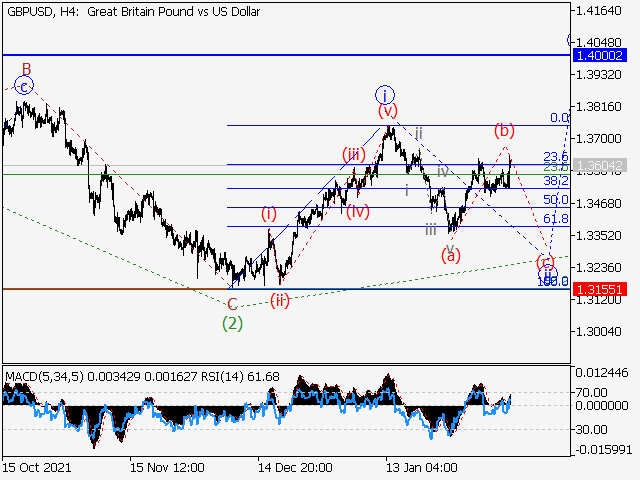Select the red (i) wave label

pos(269,213)
